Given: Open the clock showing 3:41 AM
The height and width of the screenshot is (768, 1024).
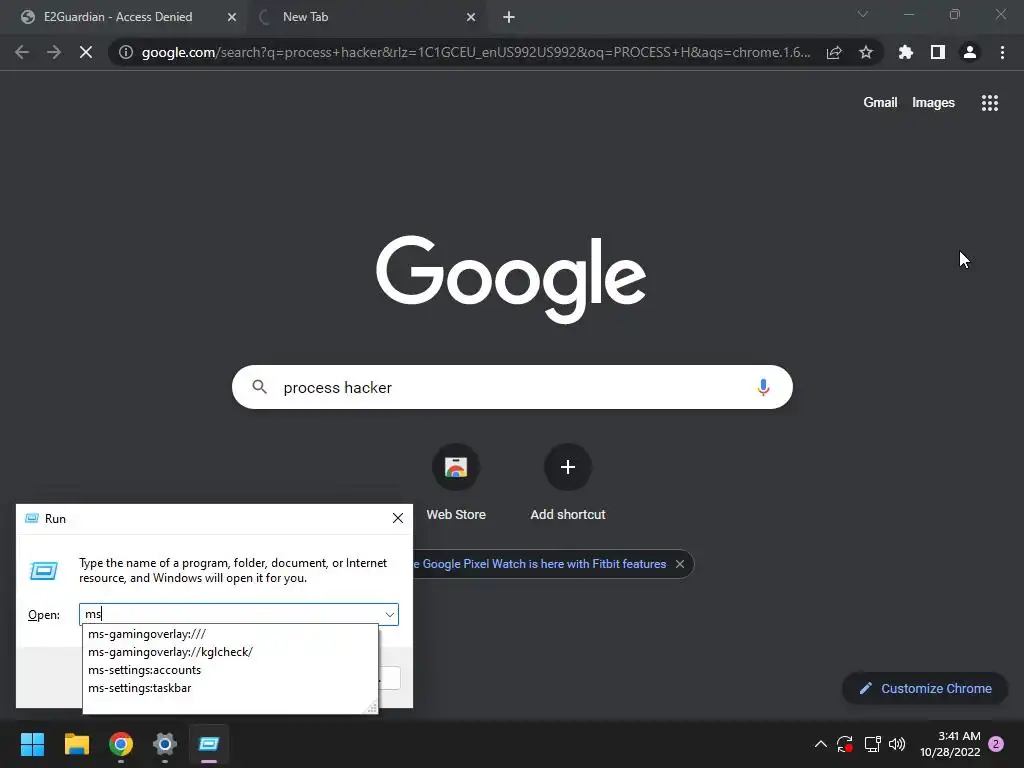Looking at the screenshot, I should click(x=950, y=744).
